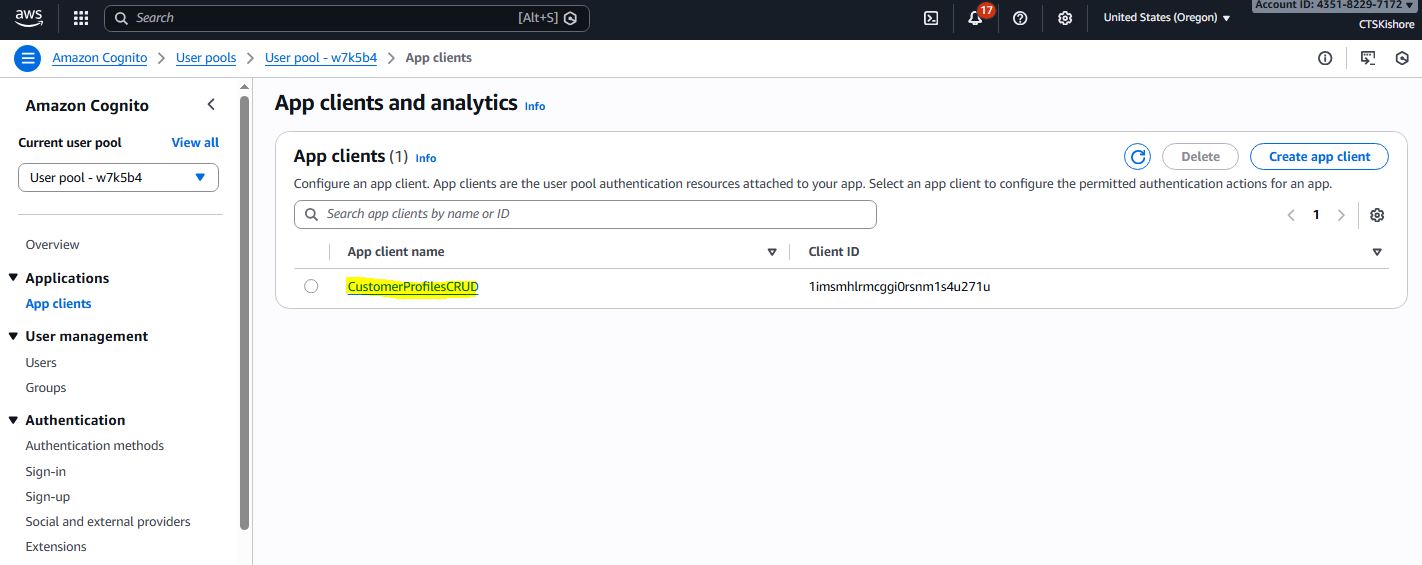This screenshot has width=1422, height=565.
Task: Open the help question mark menu
Action: 1020,18
